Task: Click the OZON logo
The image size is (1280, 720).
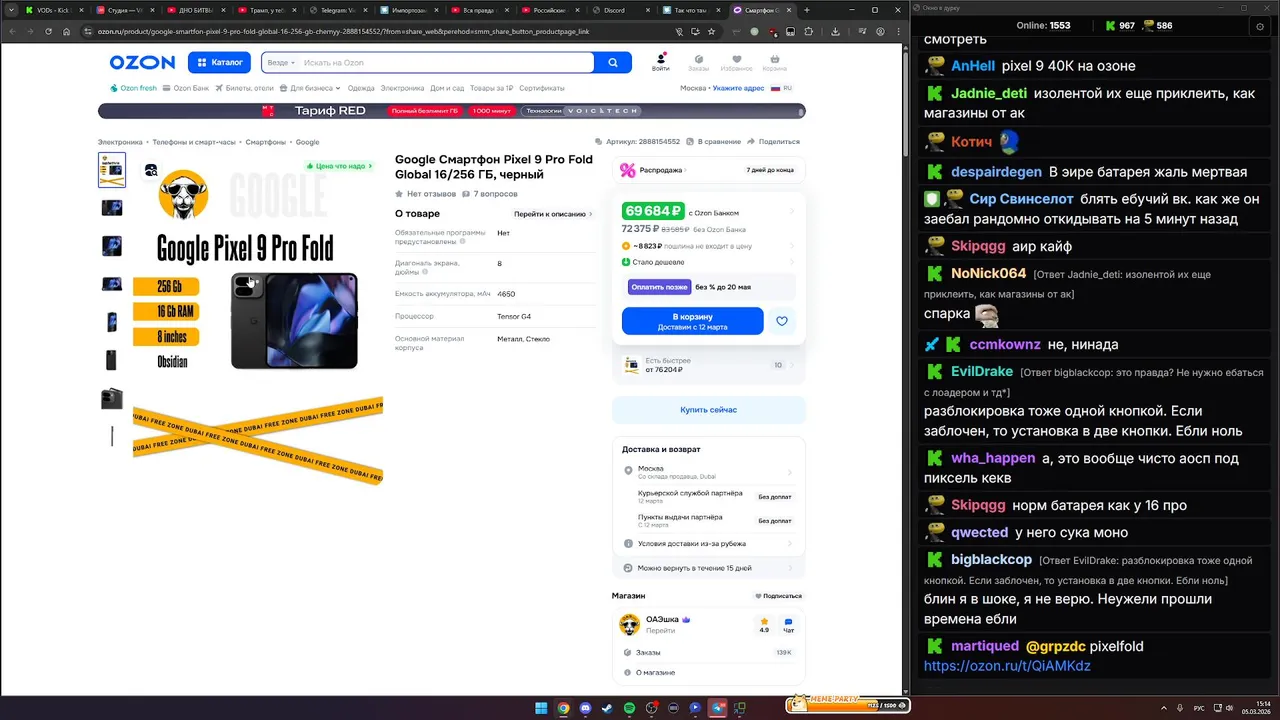Action: pyautogui.click(x=142, y=62)
